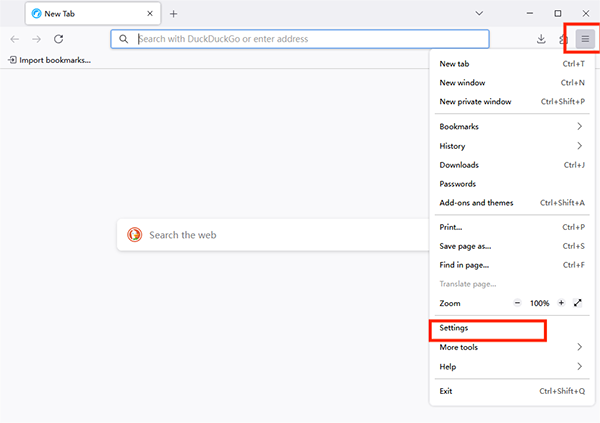The height and width of the screenshot is (423, 600).
Task: Choose Add-ons and themes menu item
Action: pyautogui.click(x=476, y=203)
